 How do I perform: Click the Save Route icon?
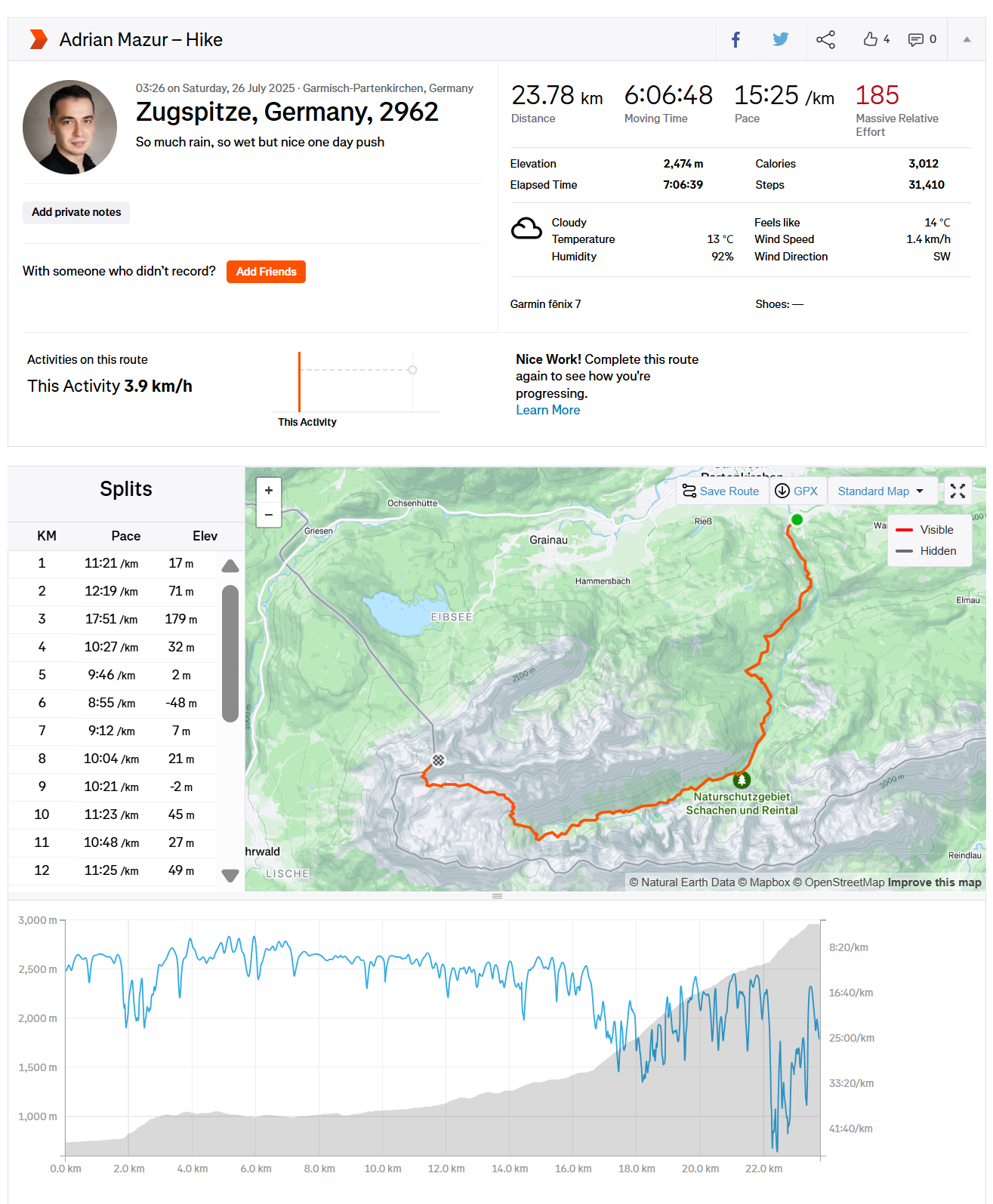click(x=689, y=491)
